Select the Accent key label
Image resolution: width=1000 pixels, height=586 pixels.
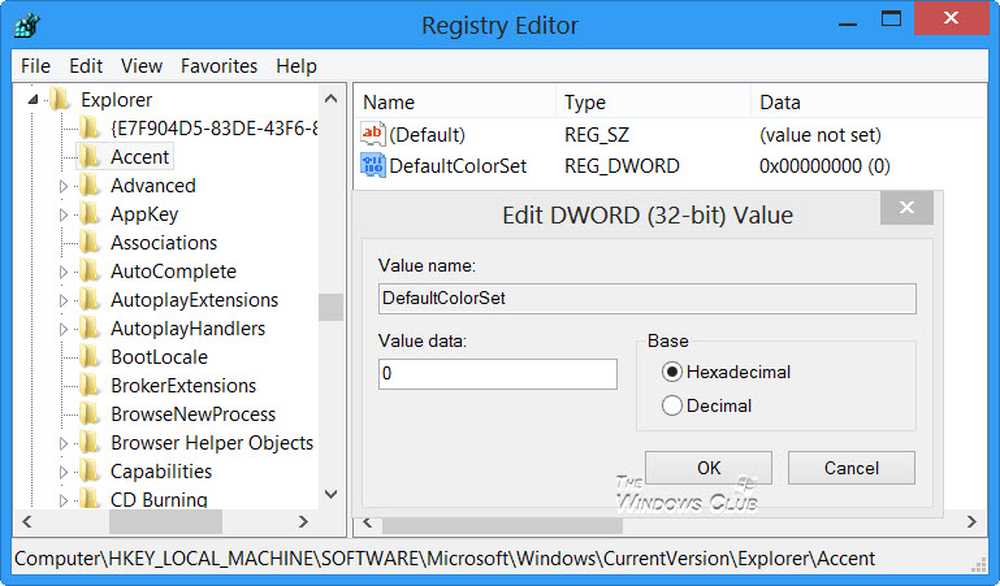pyautogui.click(x=140, y=157)
